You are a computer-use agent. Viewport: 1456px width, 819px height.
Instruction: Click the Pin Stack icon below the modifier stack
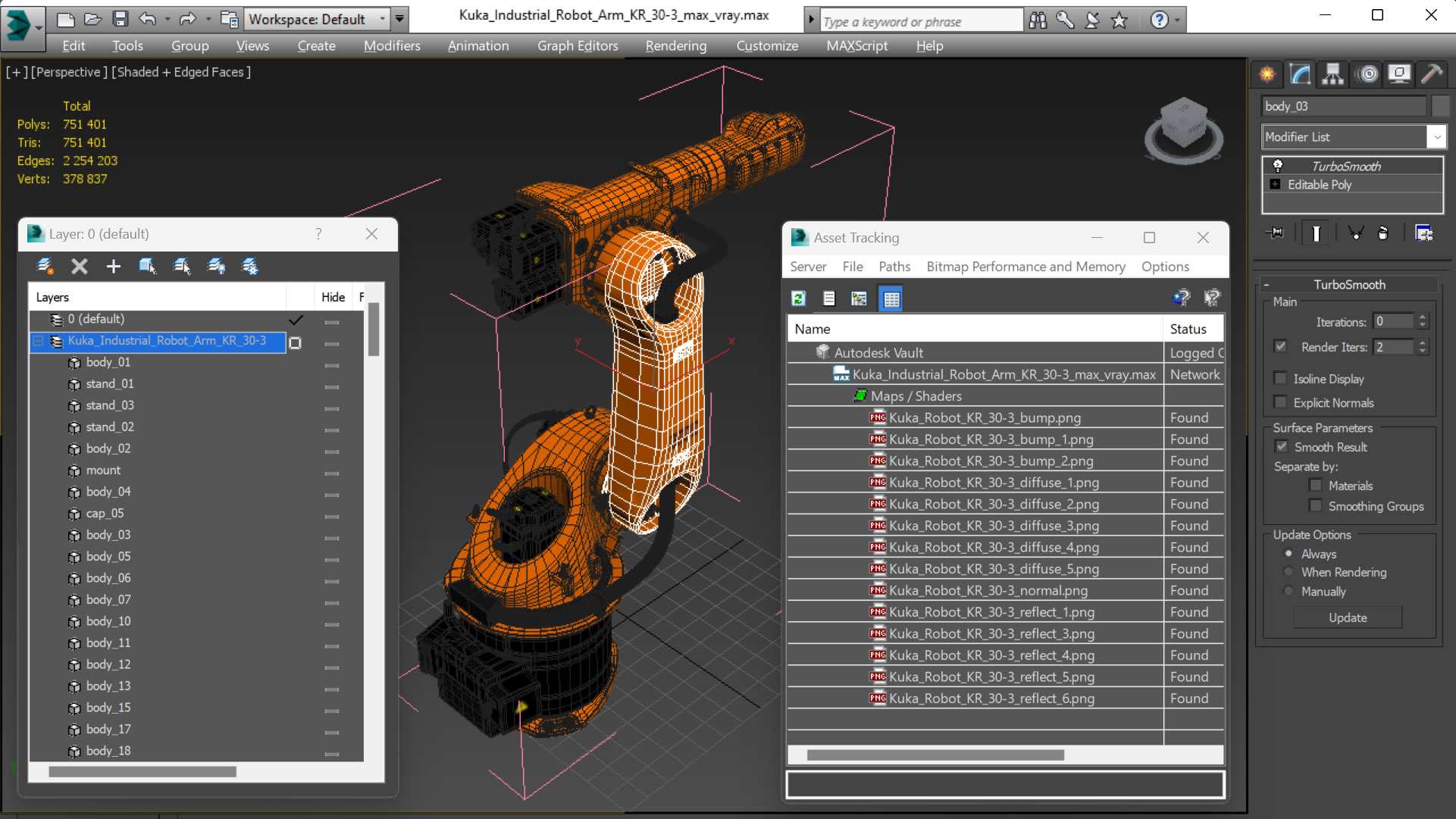pyautogui.click(x=1276, y=233)
